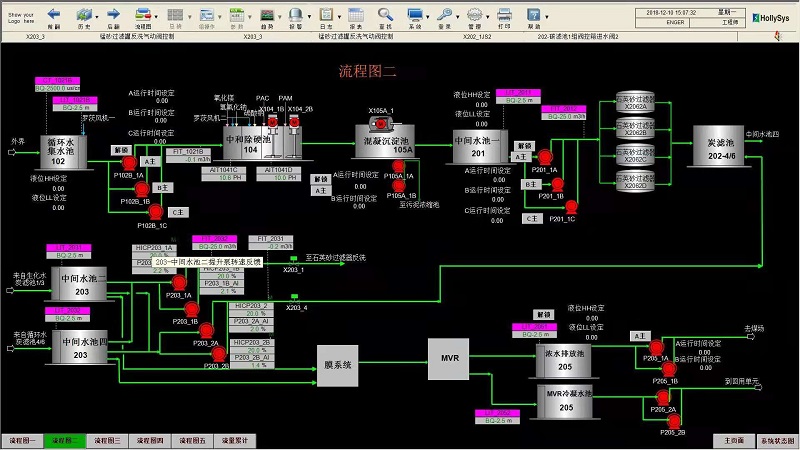Click pump P201_1A icon
Viewport: 800px width, 450px height.
tap(546, 157)
